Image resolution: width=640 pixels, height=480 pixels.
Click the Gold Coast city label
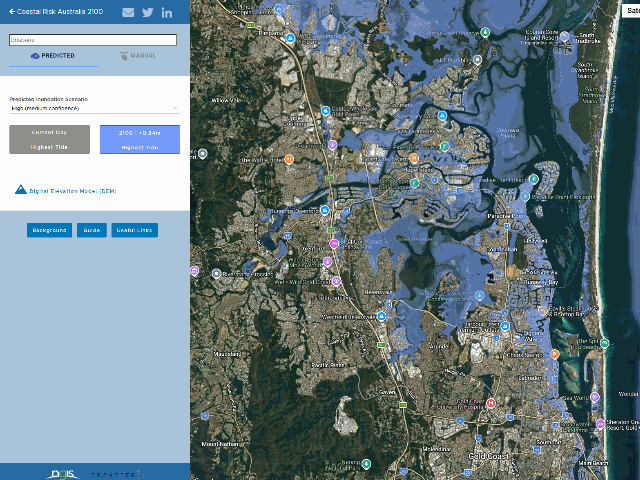(x=488, y=456)
